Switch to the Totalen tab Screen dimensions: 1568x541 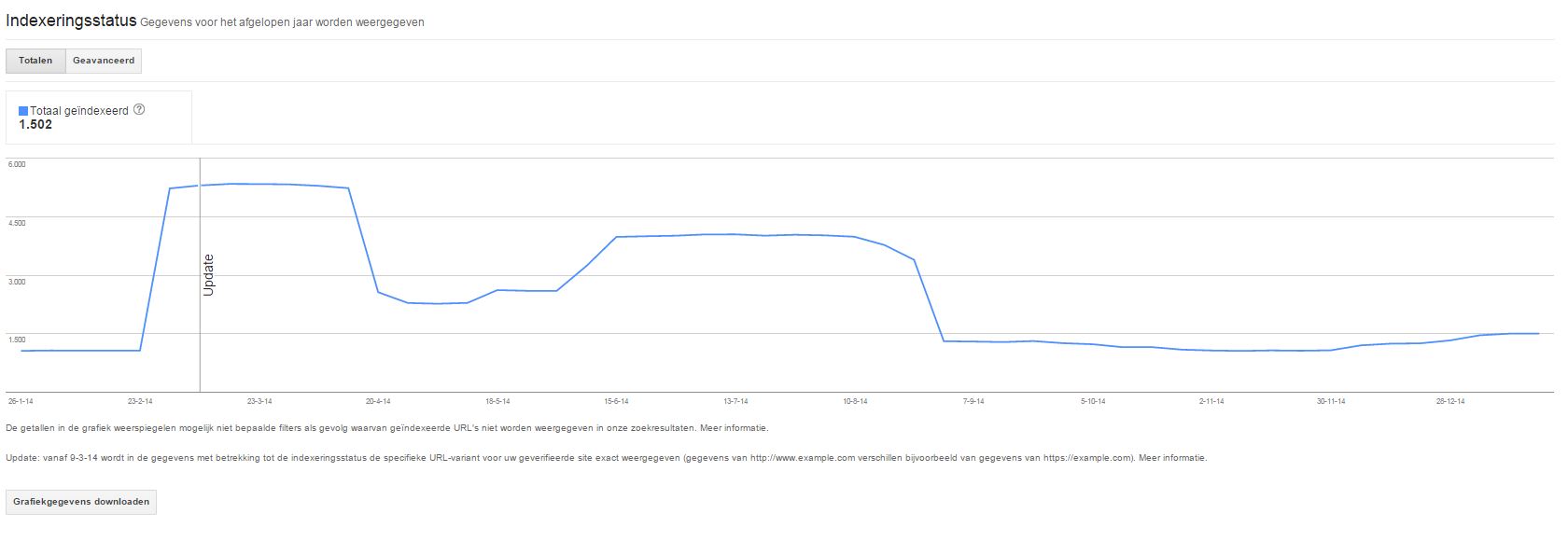click(x=35, y=61)
